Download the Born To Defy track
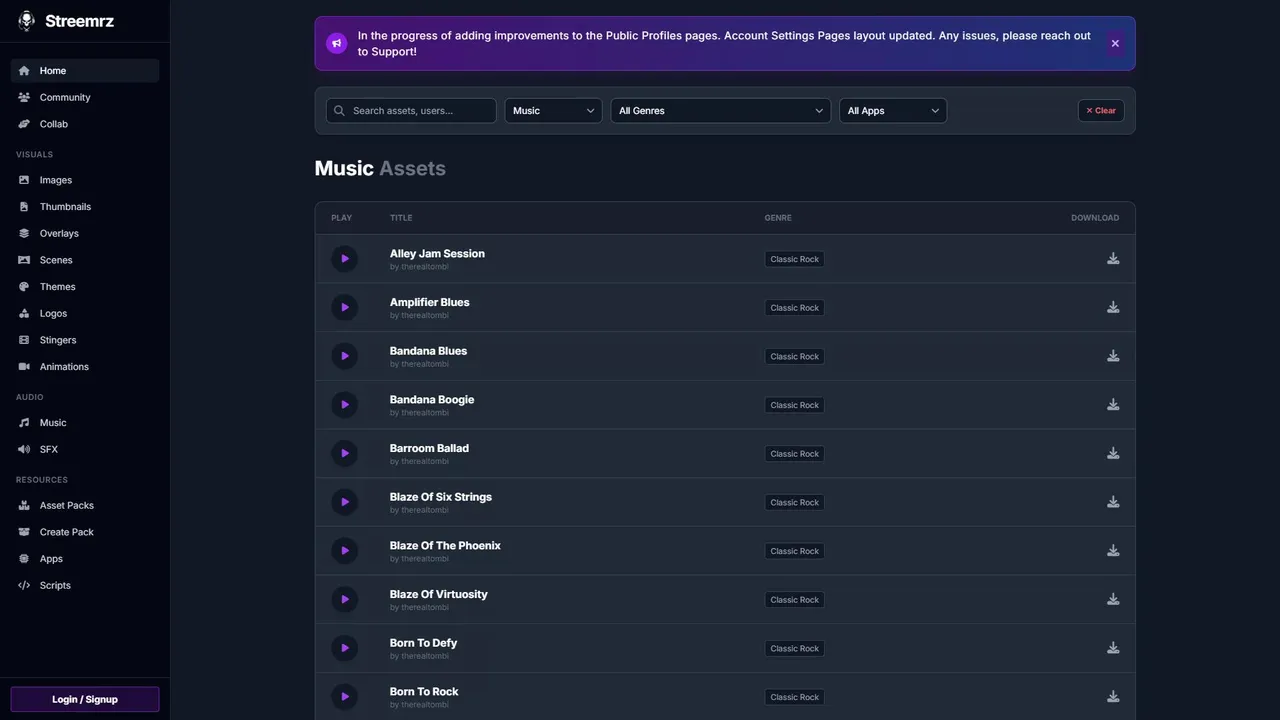 coord(1113,648)
